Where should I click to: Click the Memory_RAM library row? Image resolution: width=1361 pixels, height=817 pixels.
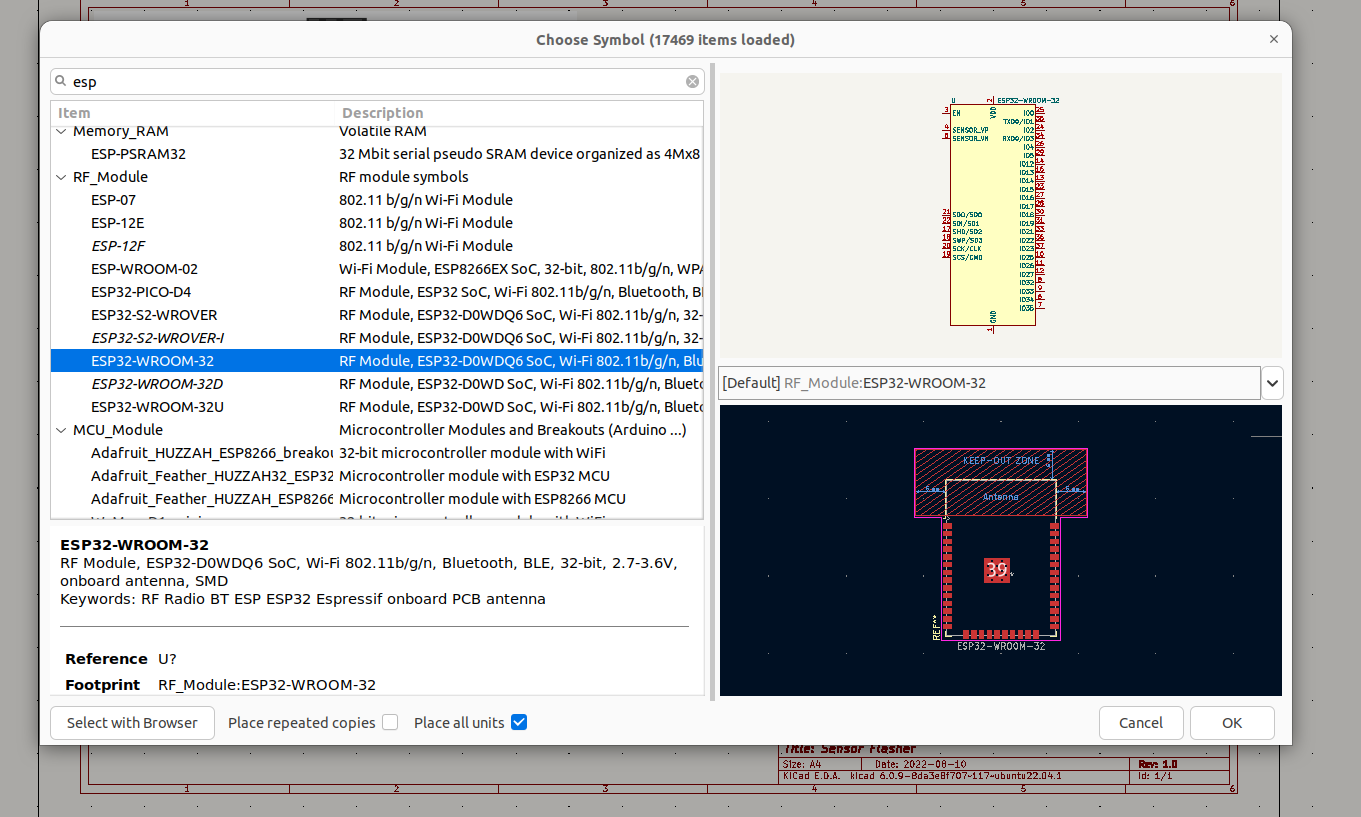click(x=377, y=131)
